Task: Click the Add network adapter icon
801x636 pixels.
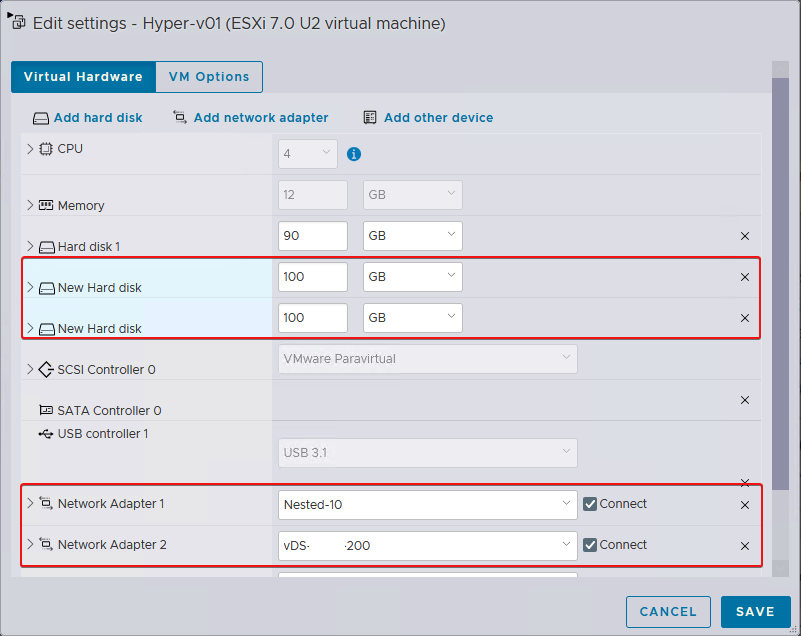Action: (x=180, y=117)
